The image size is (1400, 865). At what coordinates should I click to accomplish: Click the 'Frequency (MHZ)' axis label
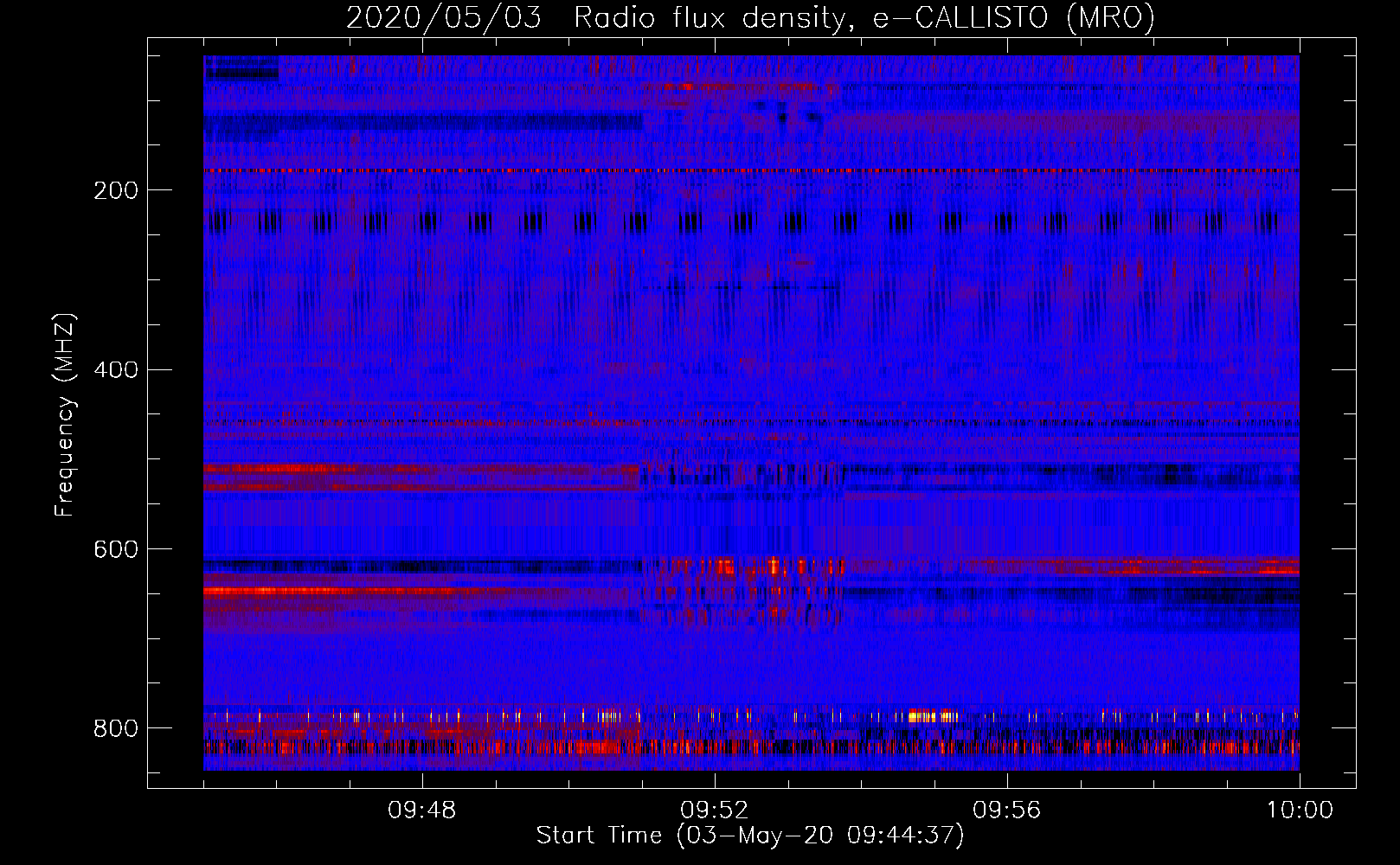65,415
